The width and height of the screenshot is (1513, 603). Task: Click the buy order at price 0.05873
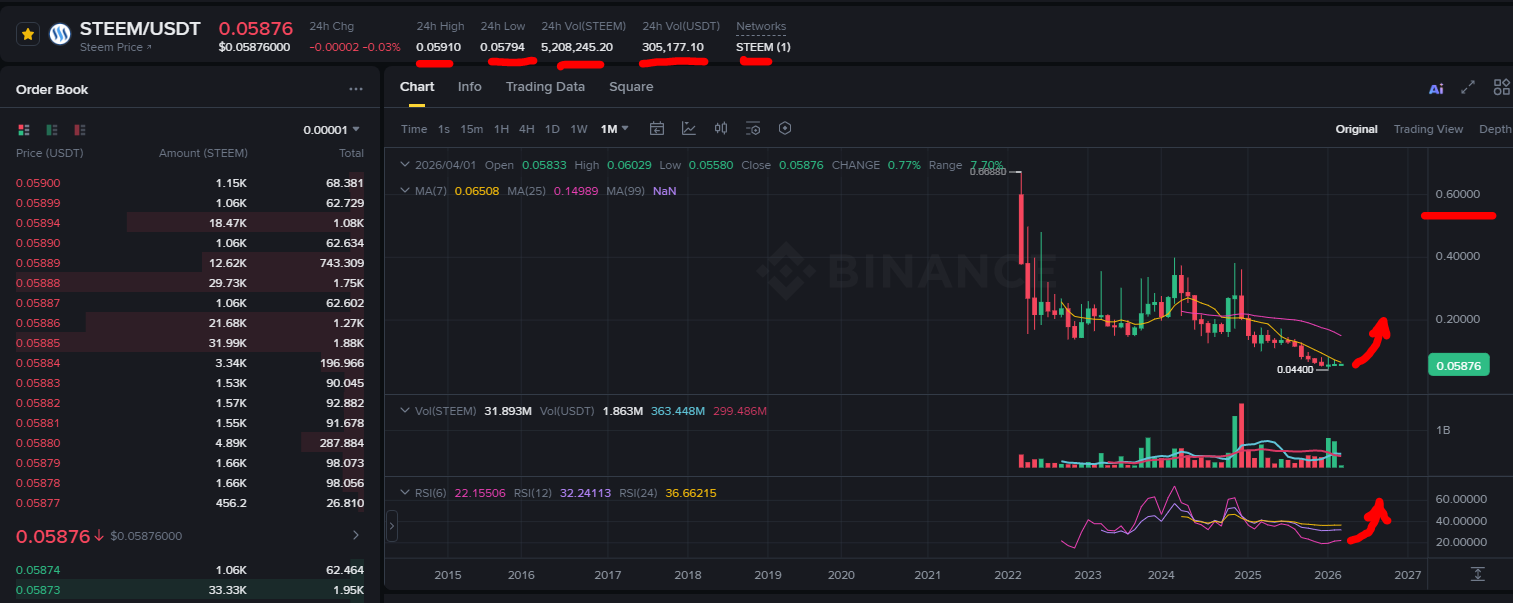pyautogui.click(x=190, y=590)
